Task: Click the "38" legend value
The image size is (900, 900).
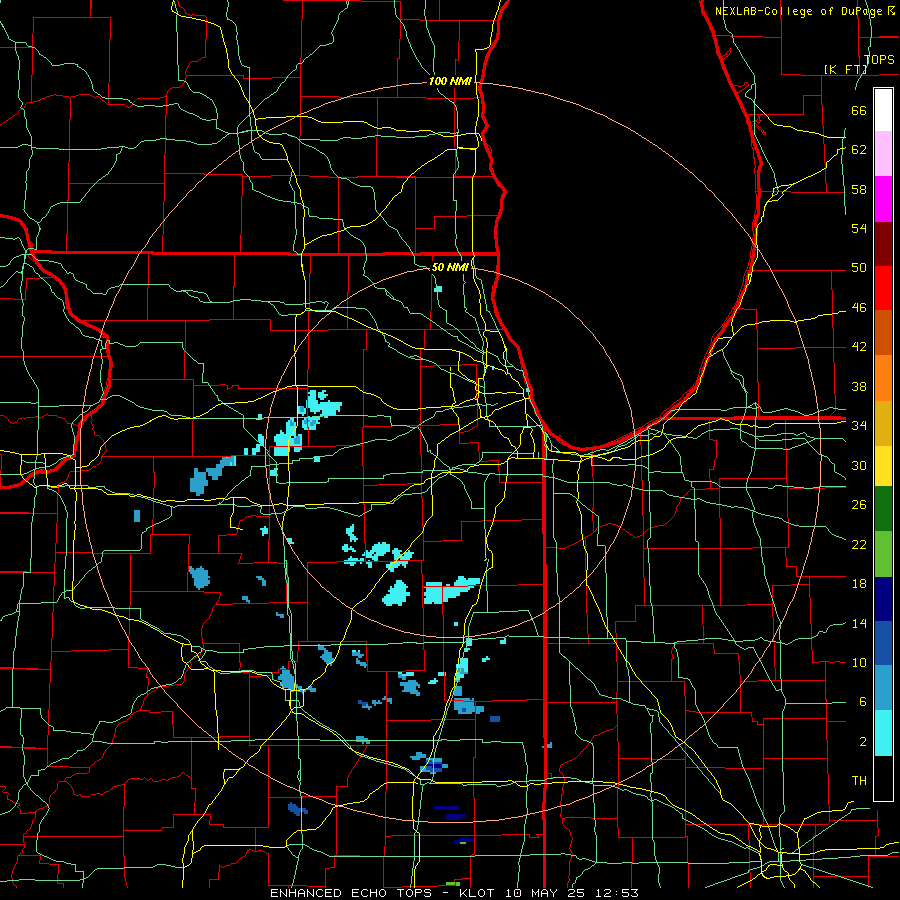Action: coord(859,386)
